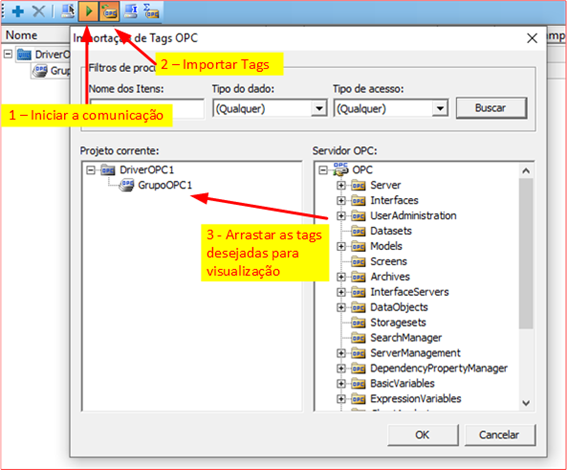Screen dimensions: 567x470
Task: Click the OPC server list scrollbar down arrow
Action: pos(526,403)
